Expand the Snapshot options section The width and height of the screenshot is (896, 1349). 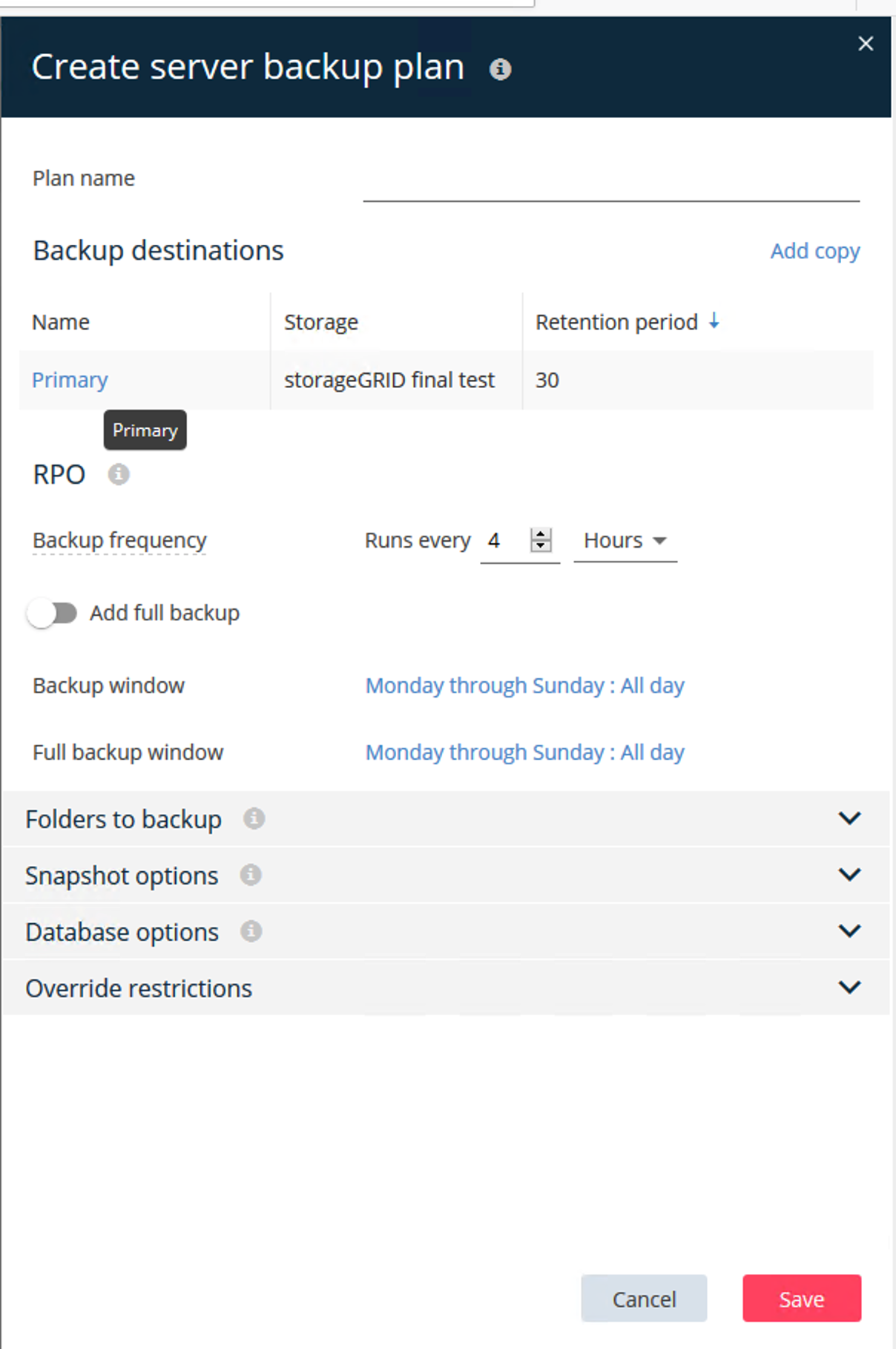coord(849,875)
